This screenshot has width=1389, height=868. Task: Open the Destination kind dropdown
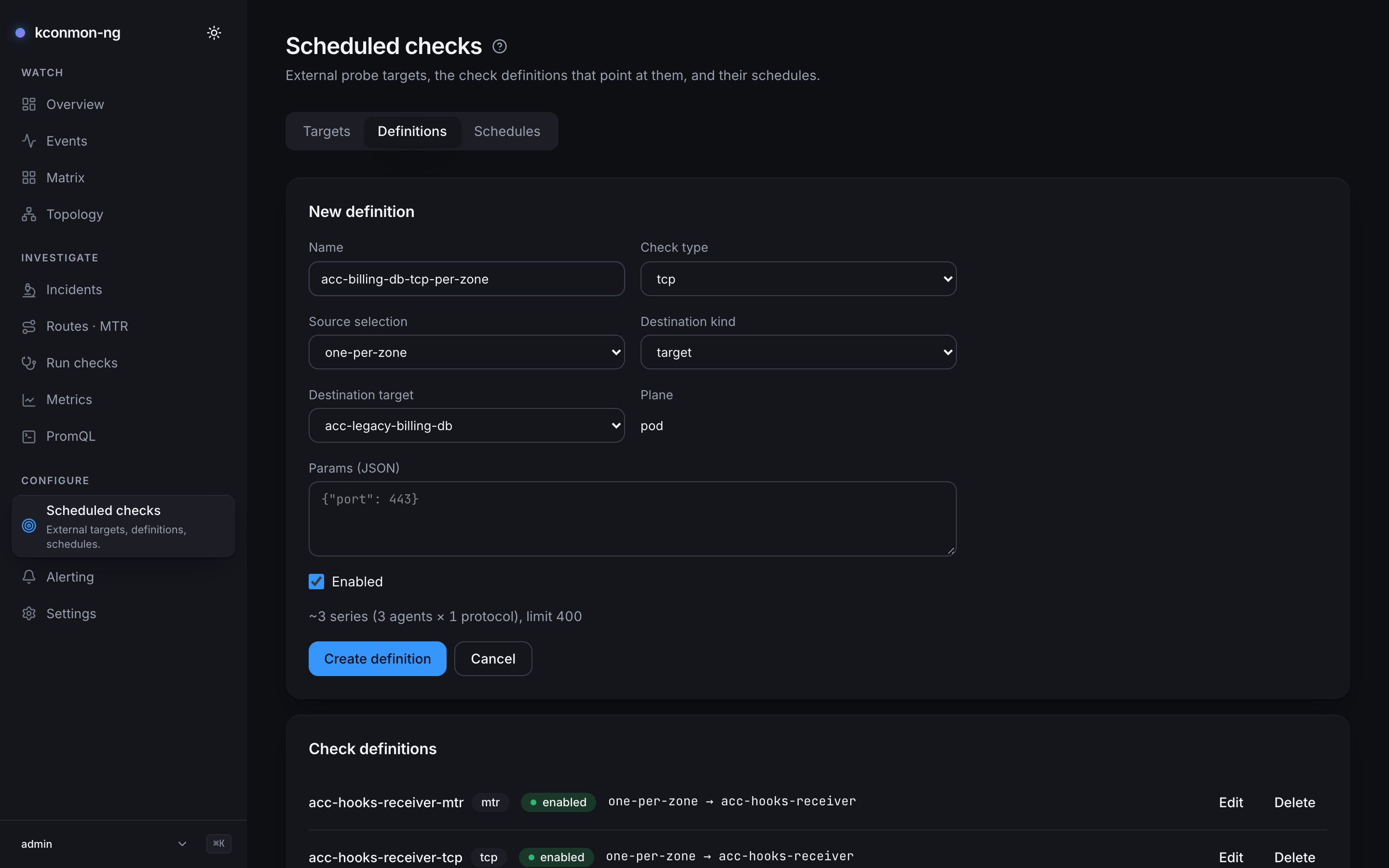(x=798, y=353)
